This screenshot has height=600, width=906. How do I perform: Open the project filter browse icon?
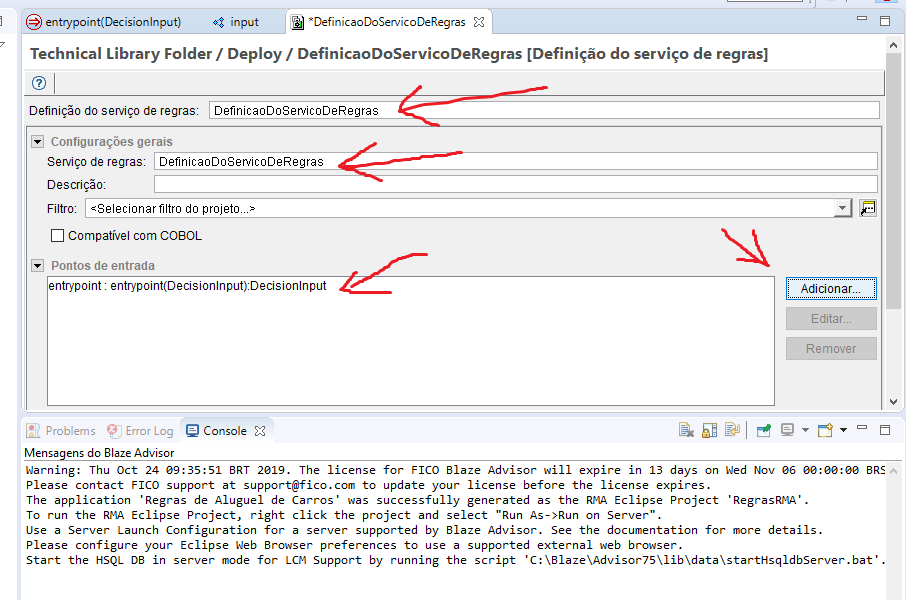coord(867,206)
